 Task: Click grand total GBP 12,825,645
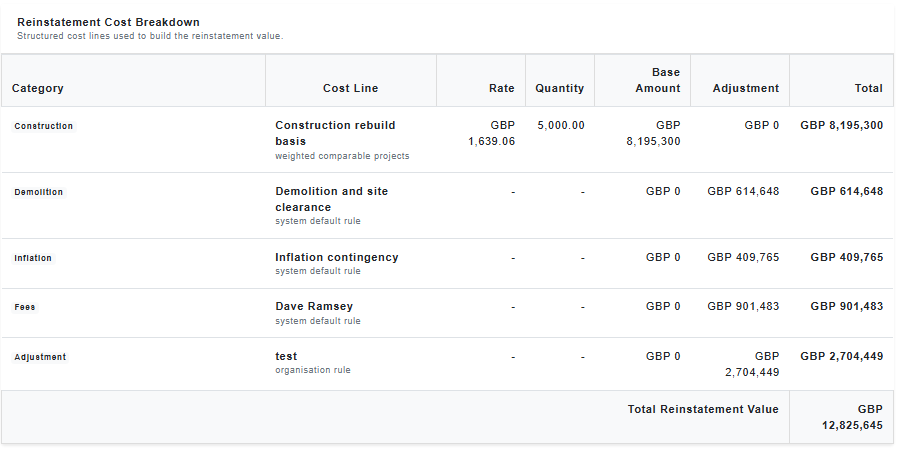852,417
